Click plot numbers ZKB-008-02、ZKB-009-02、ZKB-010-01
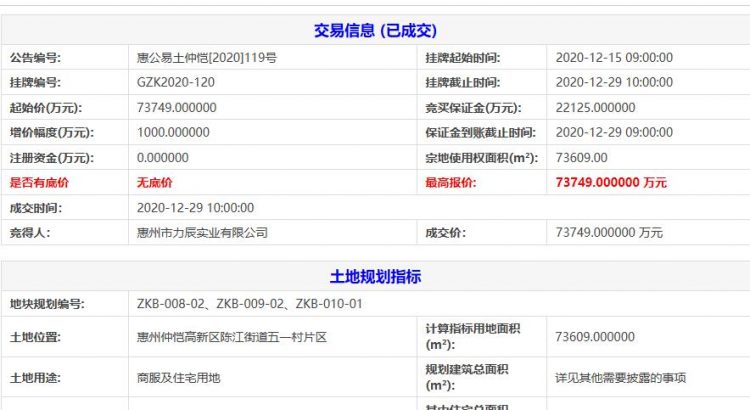This screenshot has height=410, width=750. 249,304
